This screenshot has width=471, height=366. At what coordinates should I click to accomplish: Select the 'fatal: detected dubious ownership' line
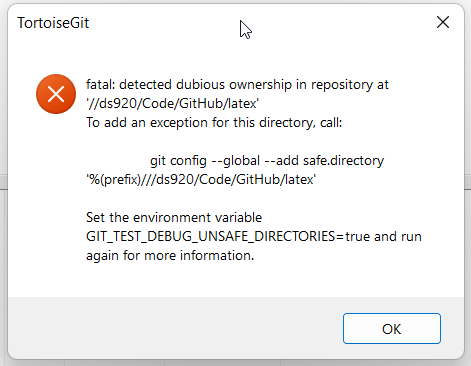point(237,85)
